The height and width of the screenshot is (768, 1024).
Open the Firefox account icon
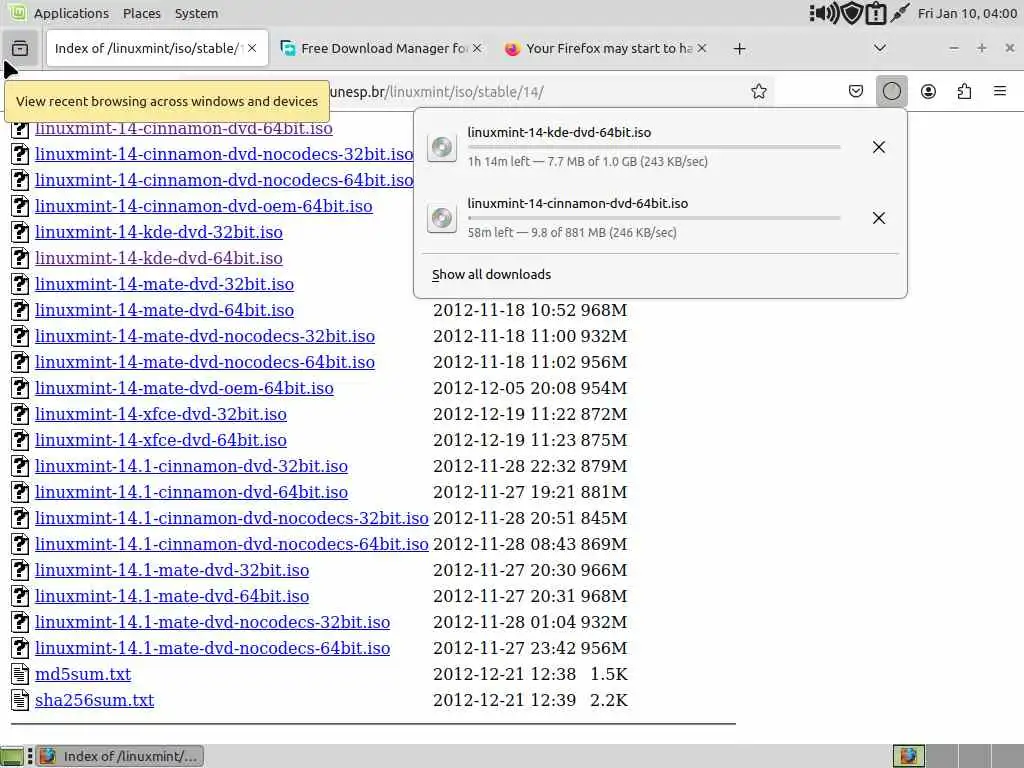(928, 91)
